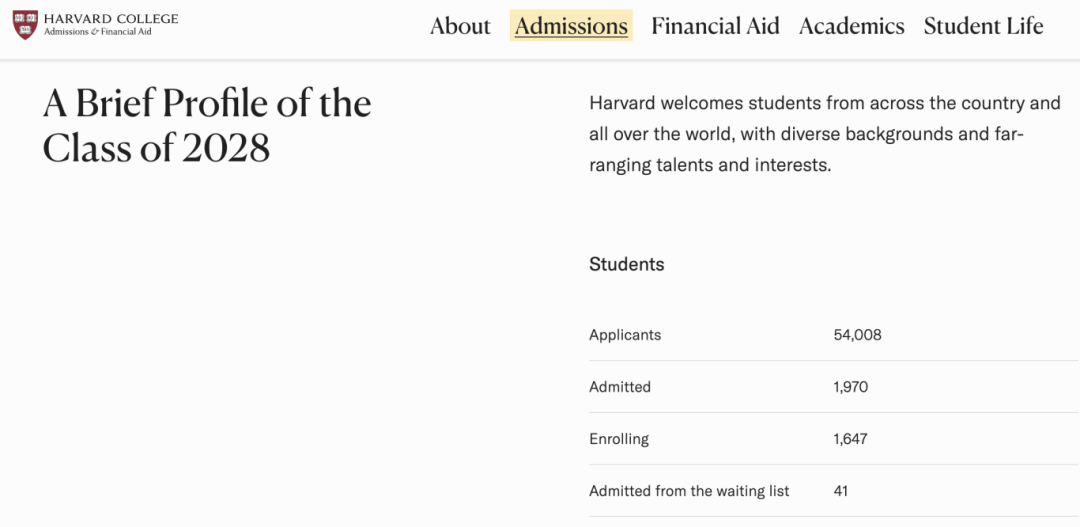Open the Academics navigation item
Screen dimensions: 1080x527
[x=851, y=26]
